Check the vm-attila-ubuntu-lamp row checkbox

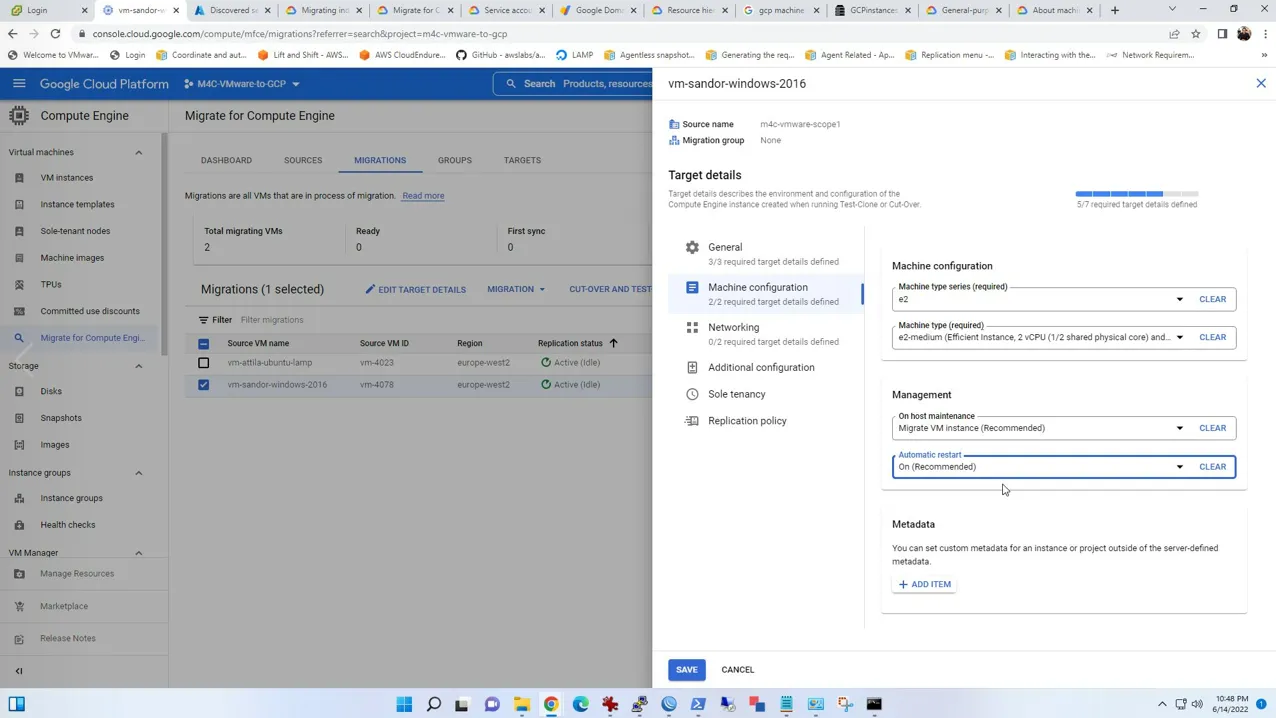[204, 363]
